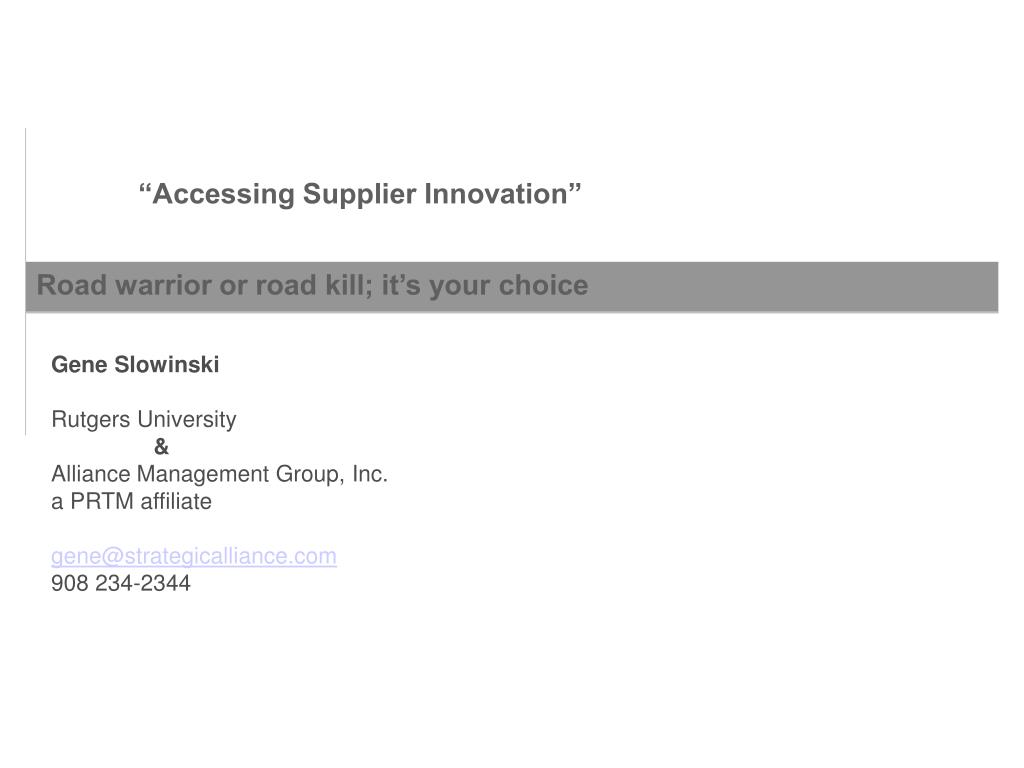Image resolution: width=1024 pixels, height=768 pixels.
Task: Click the word "Rutgers"
Action: [91, 420]
